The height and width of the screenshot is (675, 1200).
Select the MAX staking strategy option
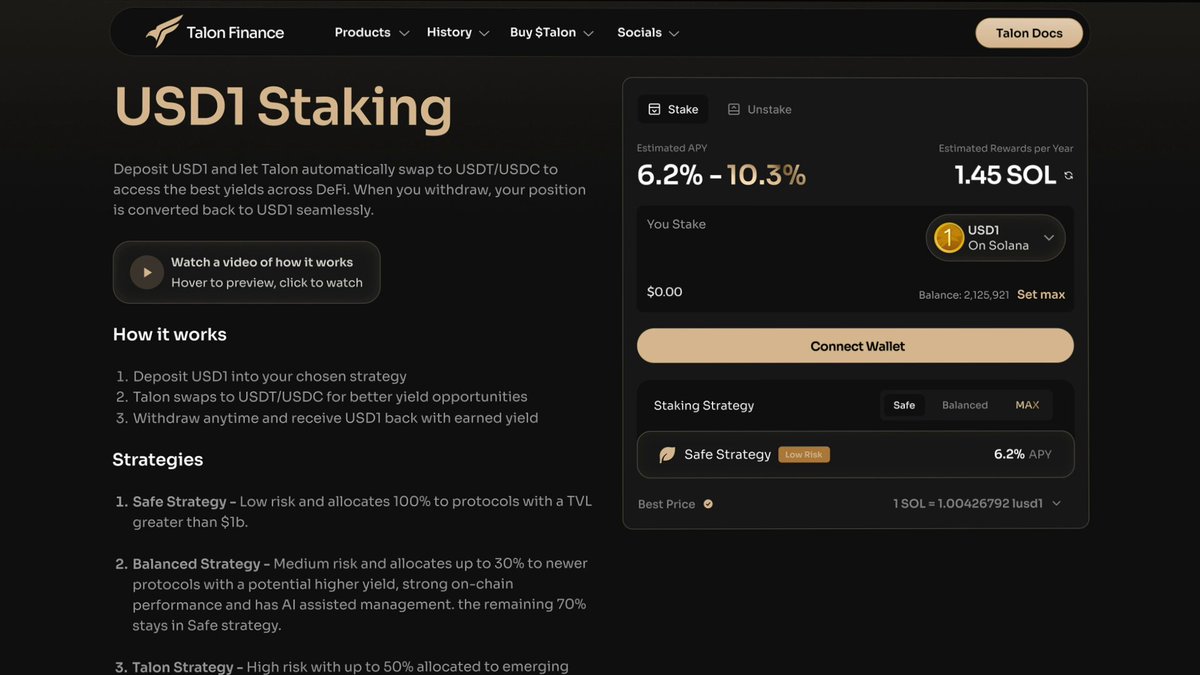click(x=1027, y=405)
